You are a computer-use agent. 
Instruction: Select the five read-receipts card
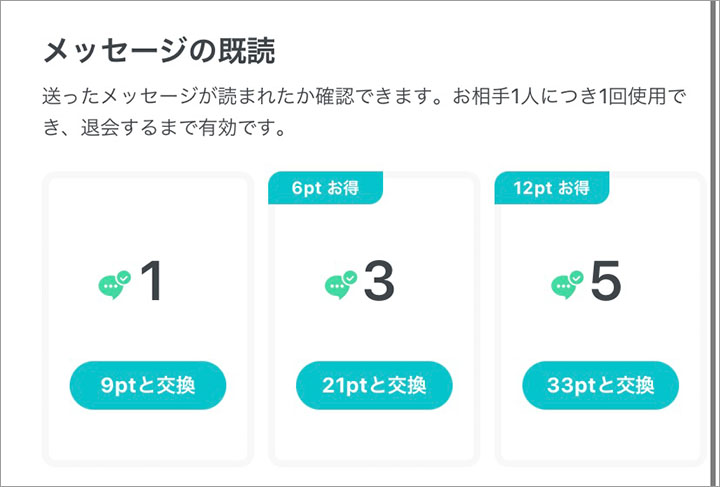click(601, 319)
